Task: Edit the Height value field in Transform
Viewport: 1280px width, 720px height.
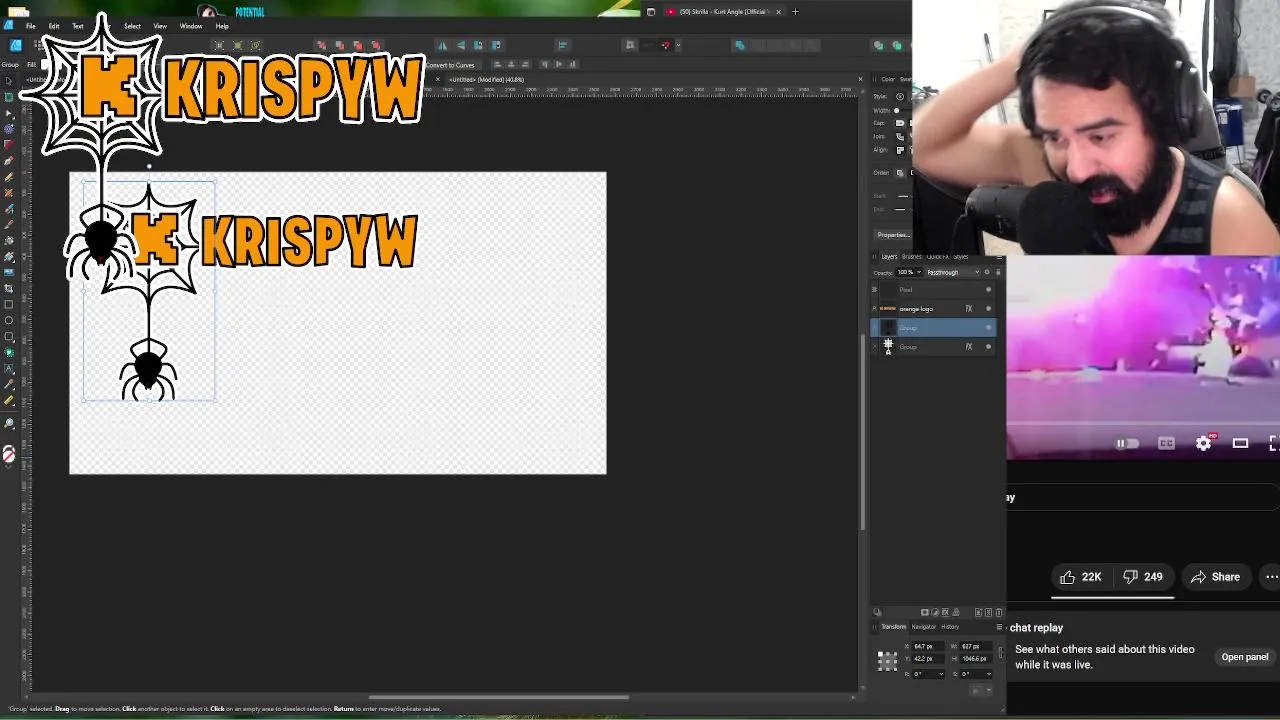Action: tap(976, 658)
